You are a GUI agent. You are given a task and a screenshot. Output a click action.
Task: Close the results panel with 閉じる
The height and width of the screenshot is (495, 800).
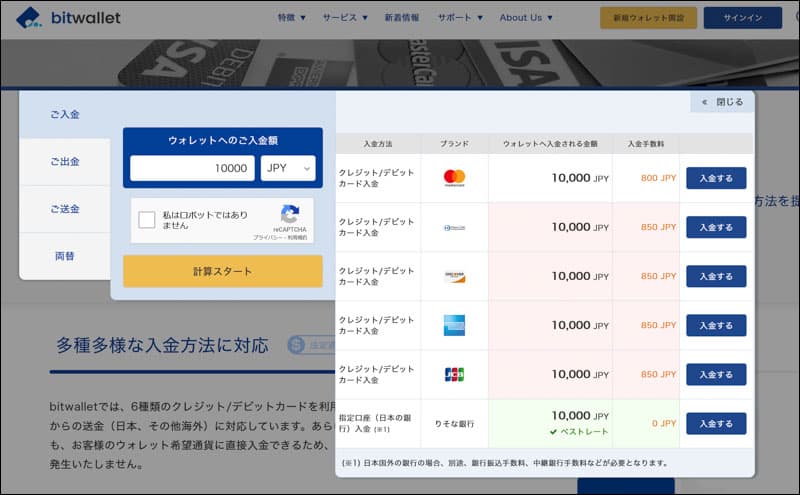click(722, 102)
